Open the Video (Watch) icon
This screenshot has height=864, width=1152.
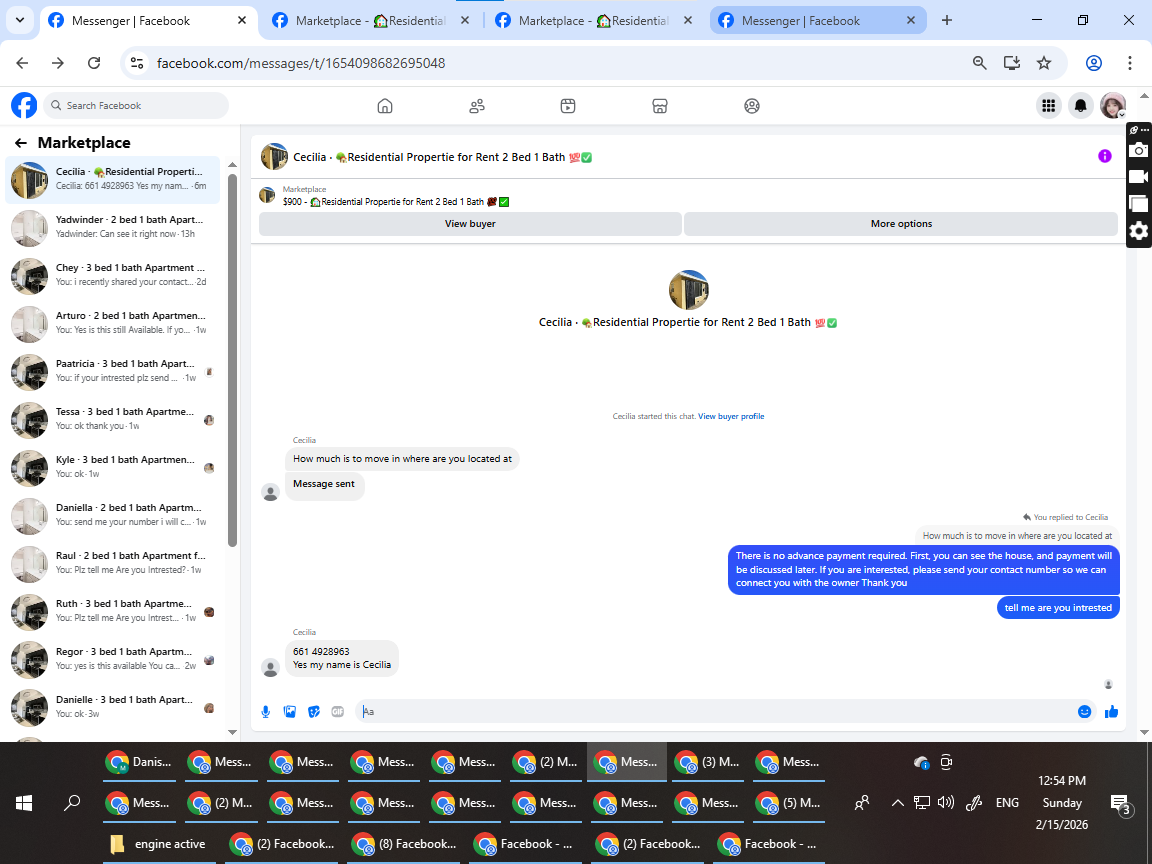(568, 106)
